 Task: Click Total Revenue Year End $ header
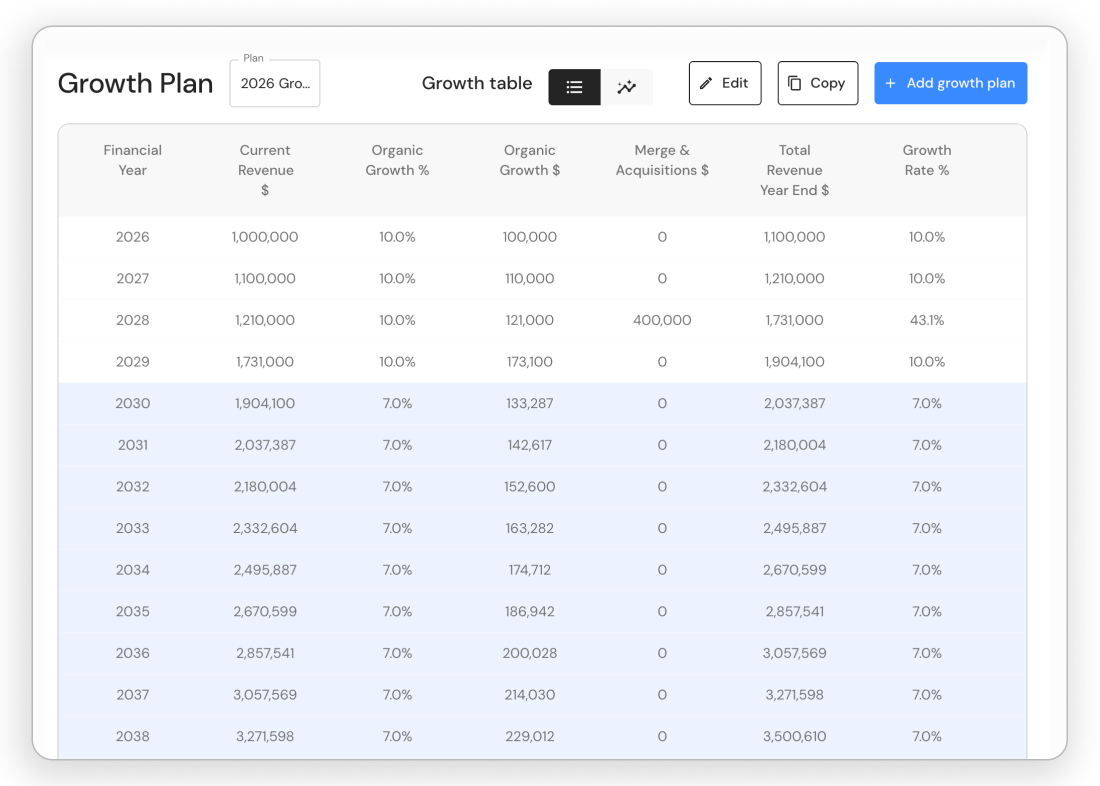pos(794,170)
